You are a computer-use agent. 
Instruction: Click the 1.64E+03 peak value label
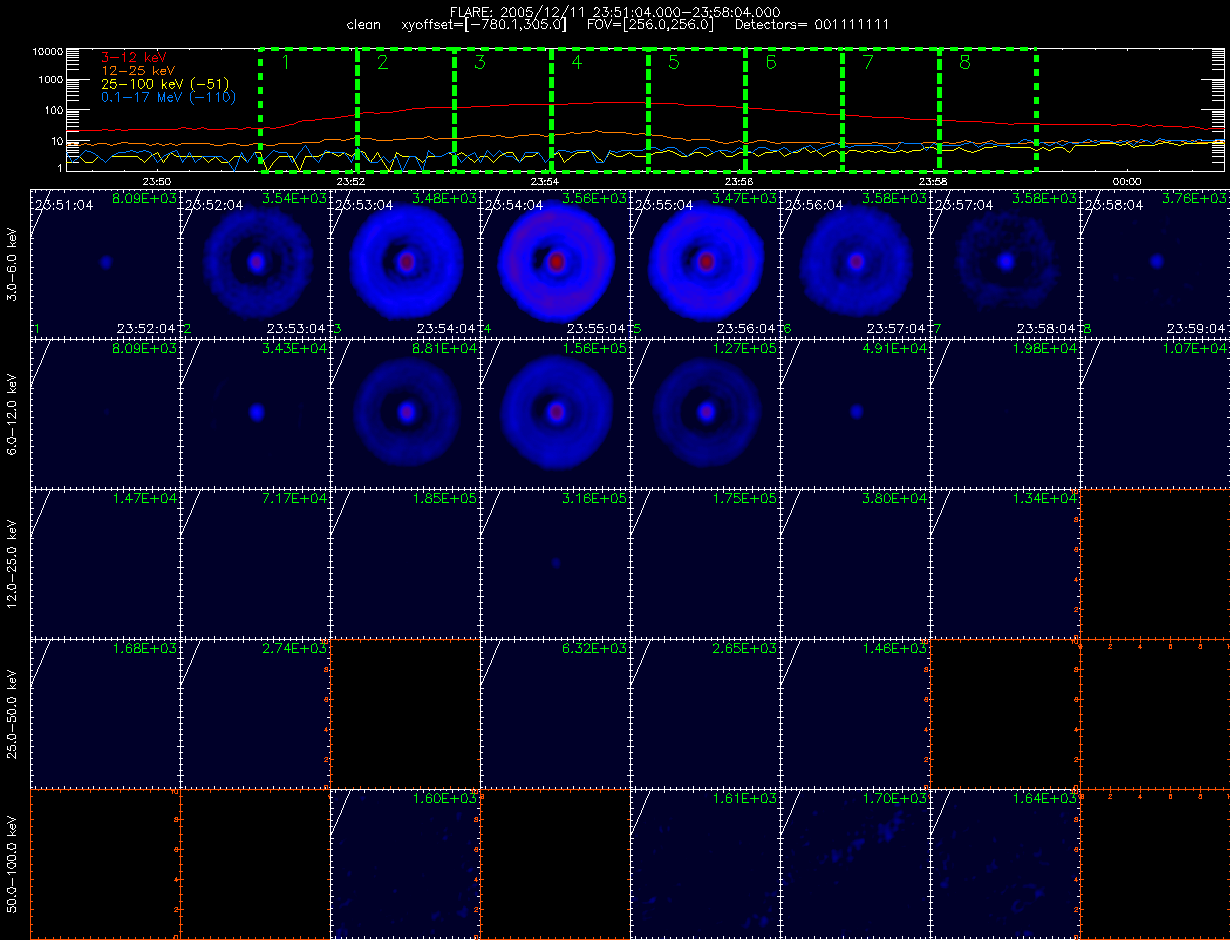click(1046, 798)
